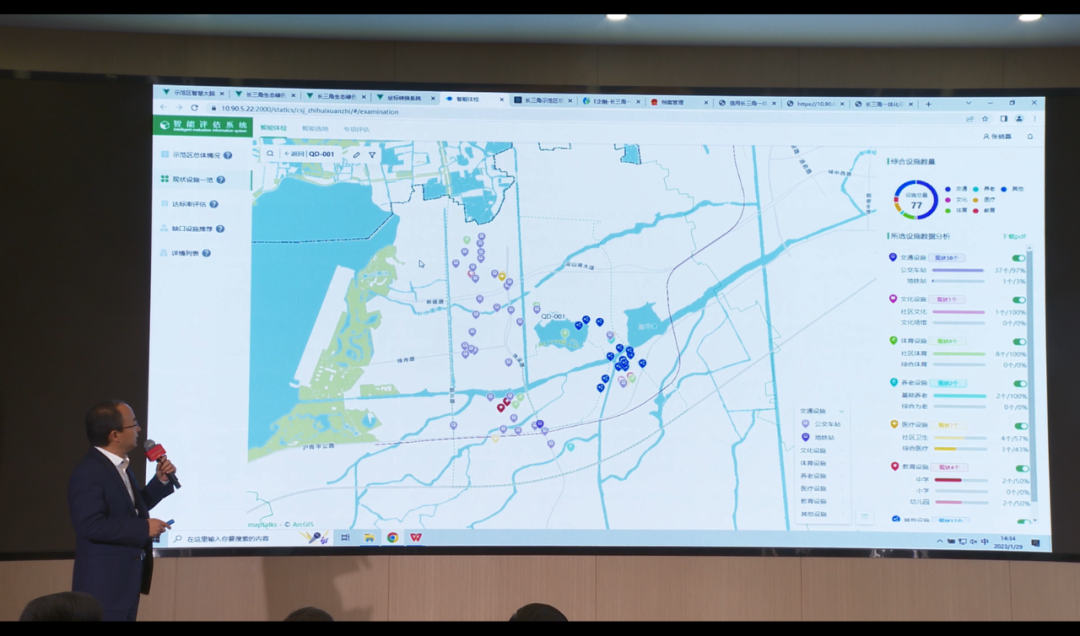This screenshot has width=1080, height=636.
Task: Click the back arrow beside QD-001
Action: 287,154
